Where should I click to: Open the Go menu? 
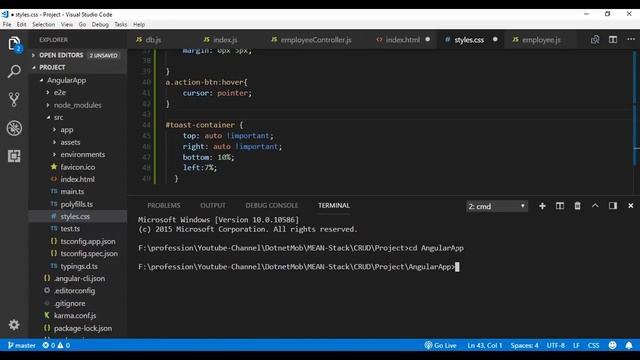coord(82,24)
